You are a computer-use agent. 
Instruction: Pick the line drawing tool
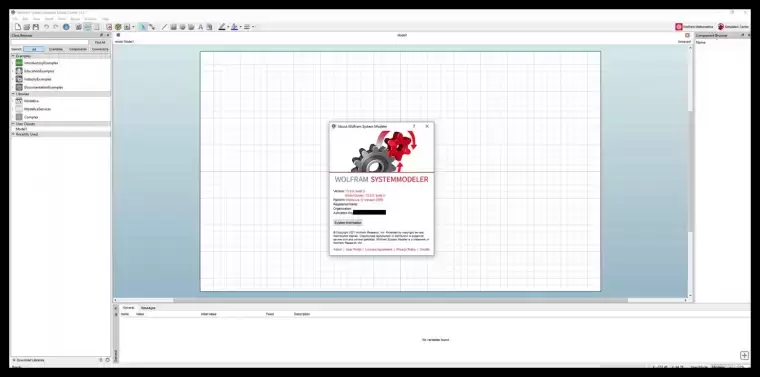(x=164, y=27)
